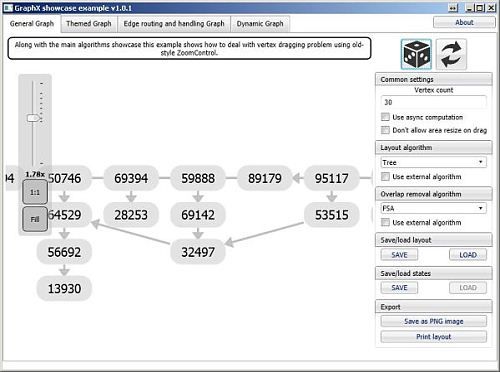Select vertex node 53515
500x372 pixels.
[x=332, y=215]
